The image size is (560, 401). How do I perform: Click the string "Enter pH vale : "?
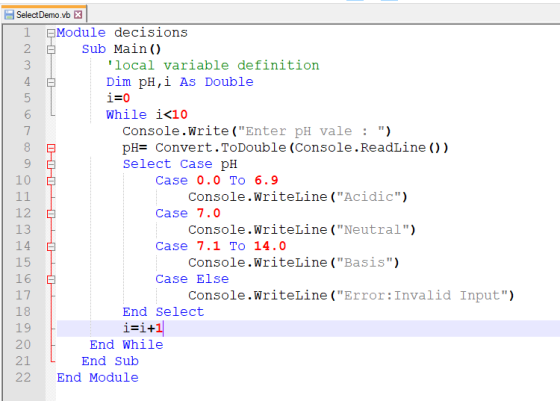311,131
